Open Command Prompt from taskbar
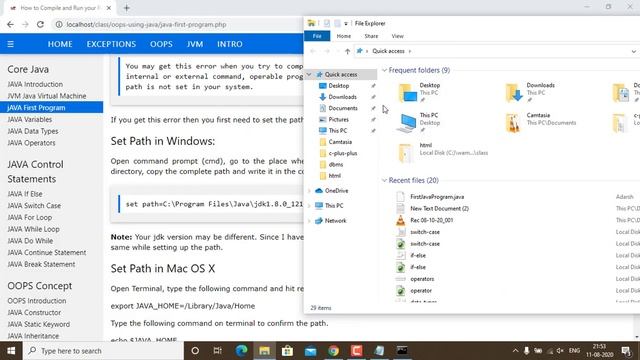Screen dimensions: 640x360 click(x=402, y=351)
